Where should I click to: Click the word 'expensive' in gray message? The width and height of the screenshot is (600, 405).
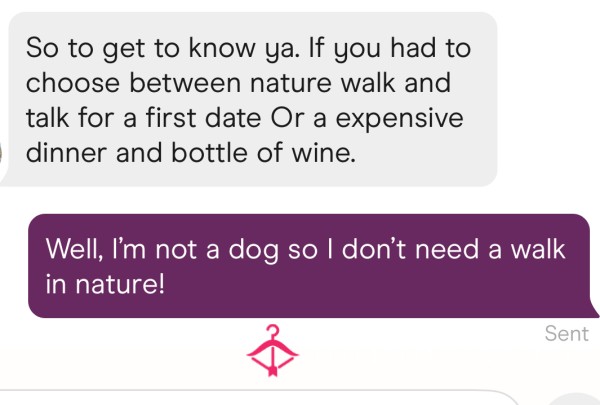(x=399, y=118)
